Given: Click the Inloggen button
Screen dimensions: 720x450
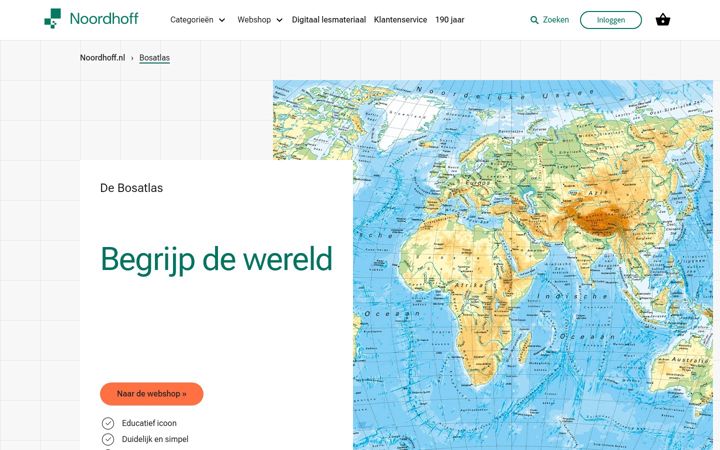Looking at the screenshot, I should 611,20.
